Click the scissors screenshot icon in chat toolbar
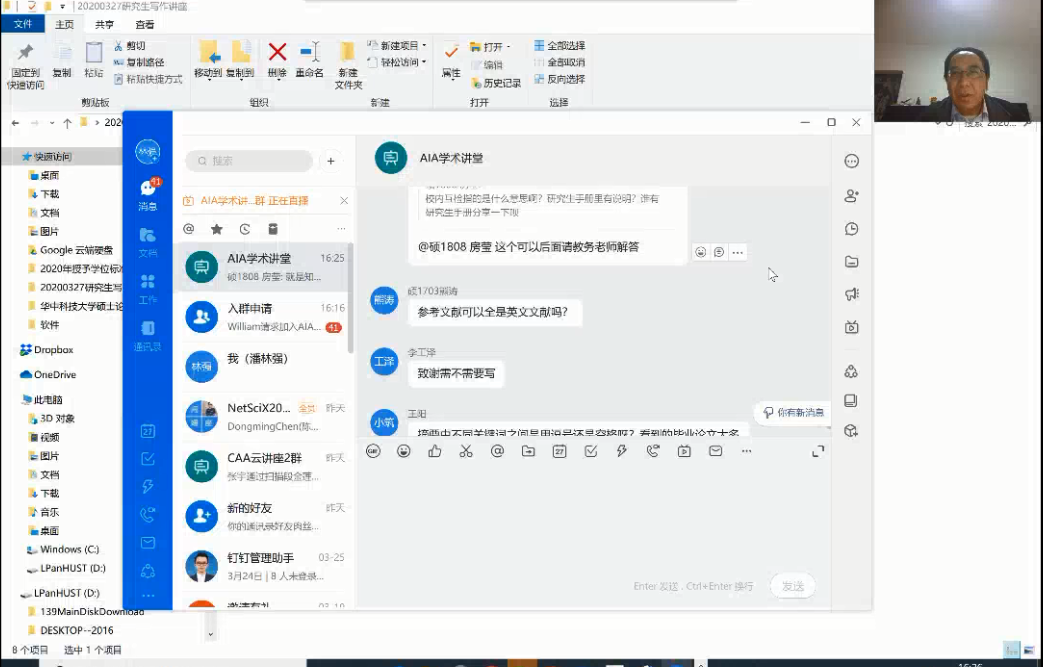The width and height of the screenshot is (1043, 667). click(x=466, y=451)
